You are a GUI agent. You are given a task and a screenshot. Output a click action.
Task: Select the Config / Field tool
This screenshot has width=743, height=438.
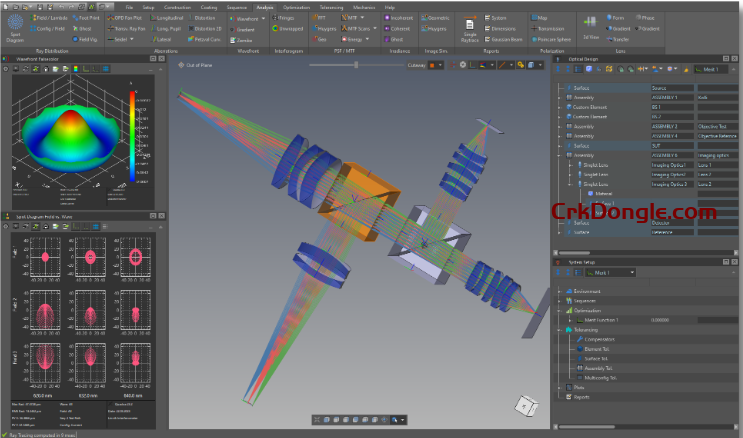48,29
